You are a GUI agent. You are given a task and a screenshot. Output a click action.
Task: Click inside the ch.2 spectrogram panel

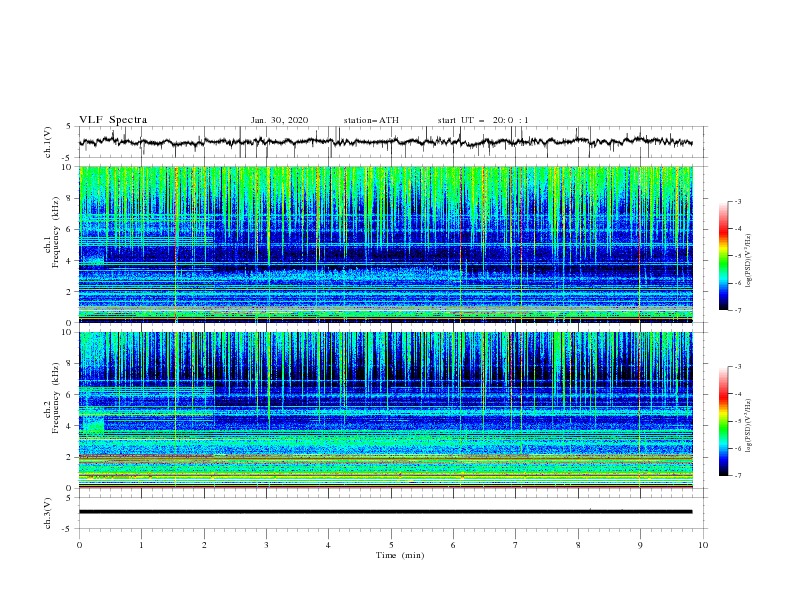(386, 410)
